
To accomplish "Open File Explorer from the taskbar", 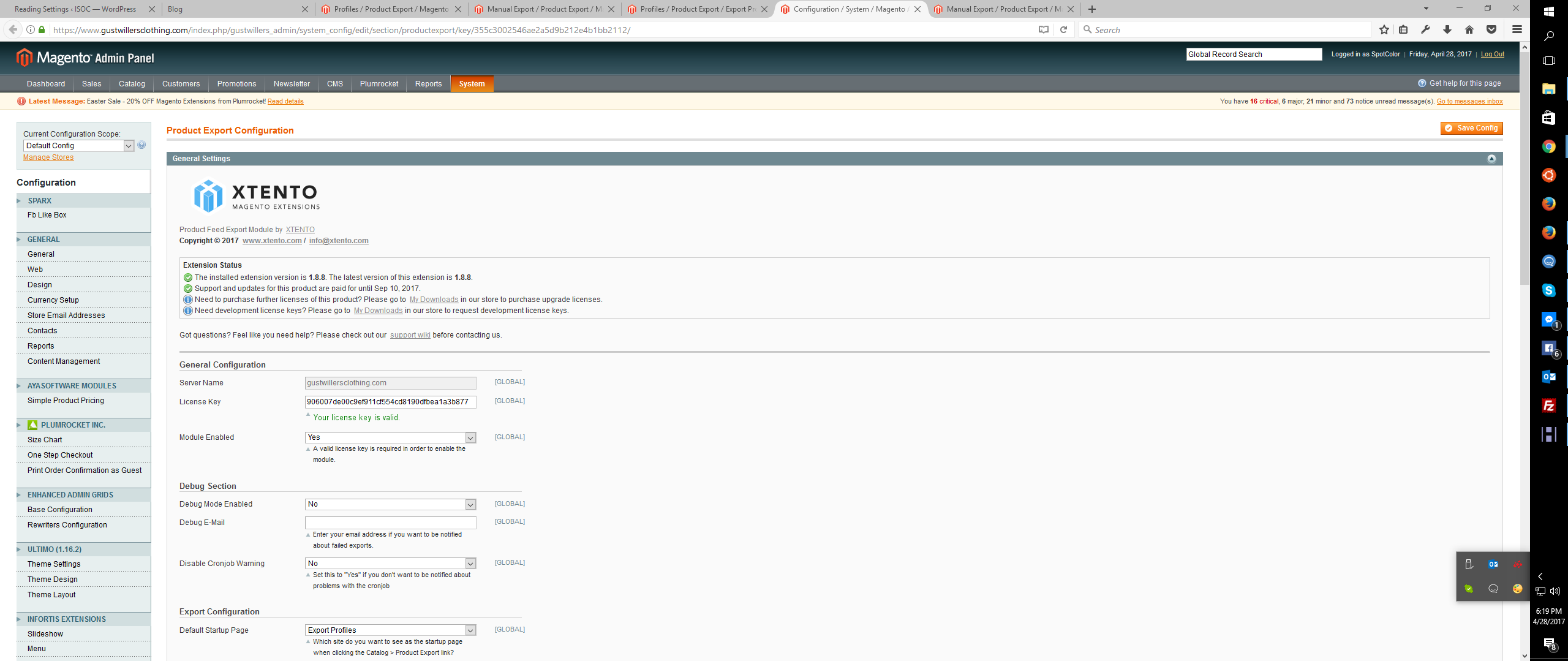I will pyautogui.click(x=1549, y=89).
